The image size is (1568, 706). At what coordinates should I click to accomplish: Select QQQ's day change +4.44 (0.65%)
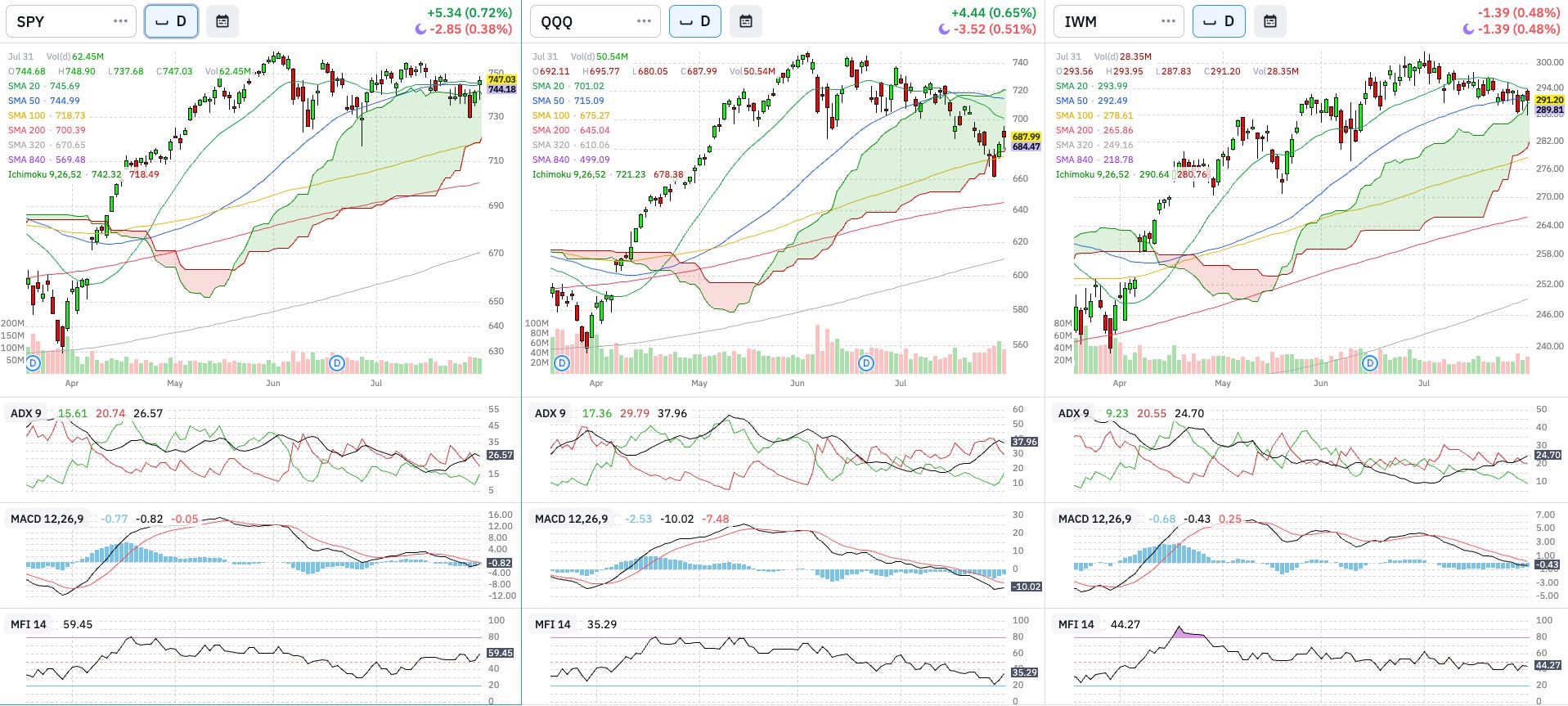[x=994, y=13]
